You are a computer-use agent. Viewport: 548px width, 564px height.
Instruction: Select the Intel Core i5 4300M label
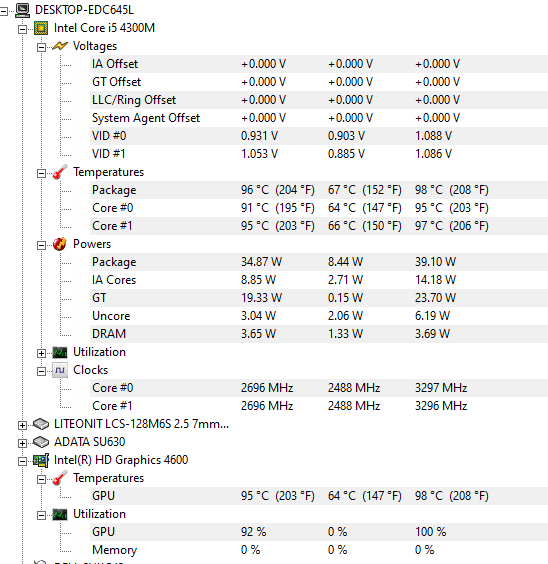point(104,28)
